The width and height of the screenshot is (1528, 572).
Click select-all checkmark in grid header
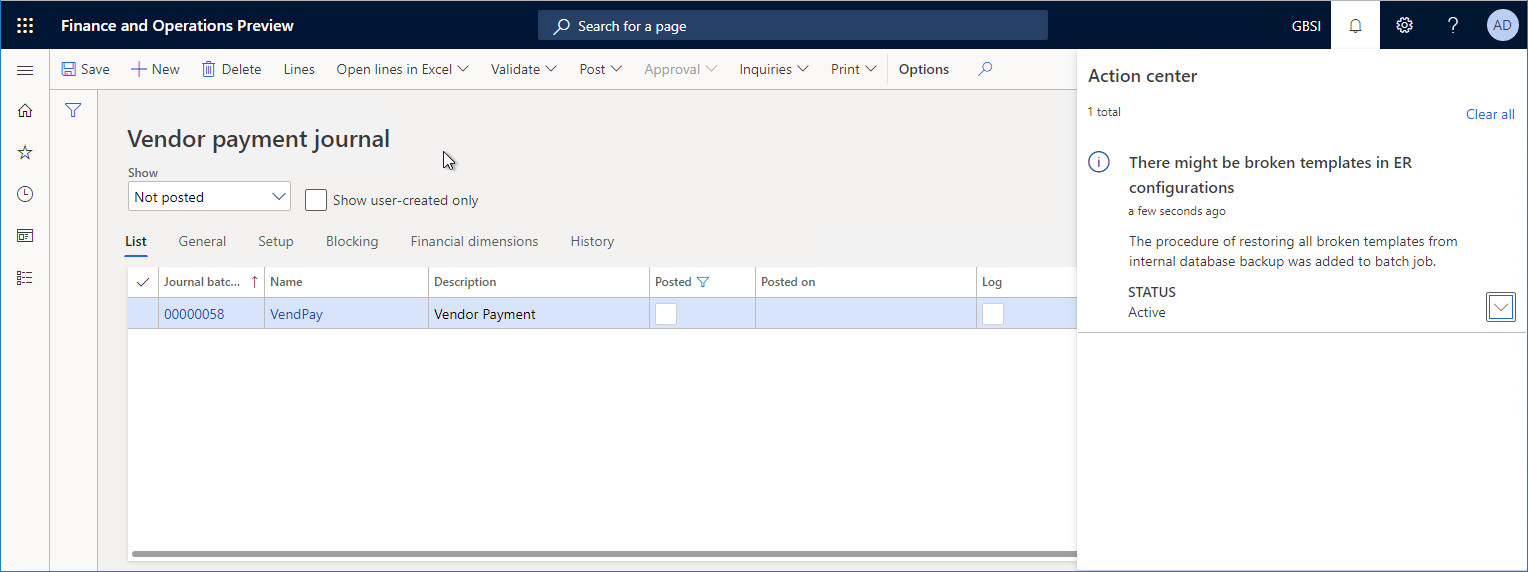click(143, 282)
